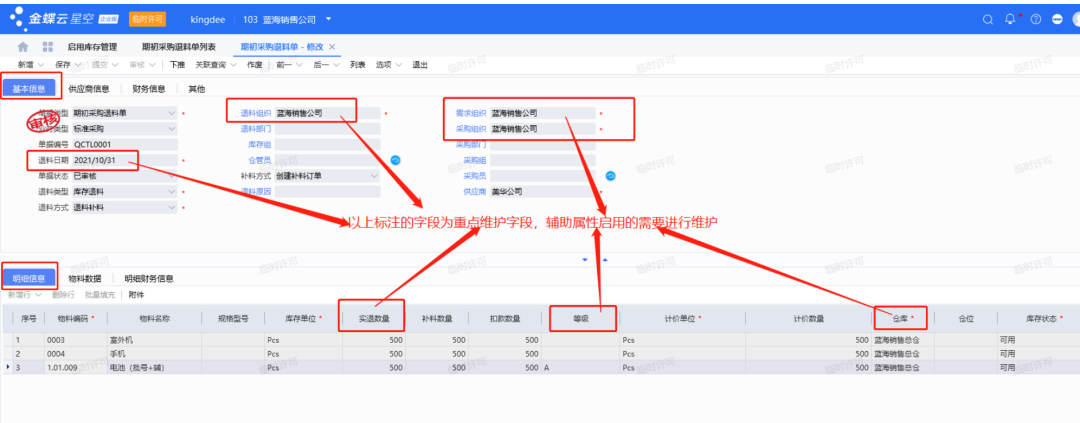Image resolution: width=1080 pixels, height=423 pixels.
Task: Click the small up triangle splitter arrow
Action: [605, 260]
